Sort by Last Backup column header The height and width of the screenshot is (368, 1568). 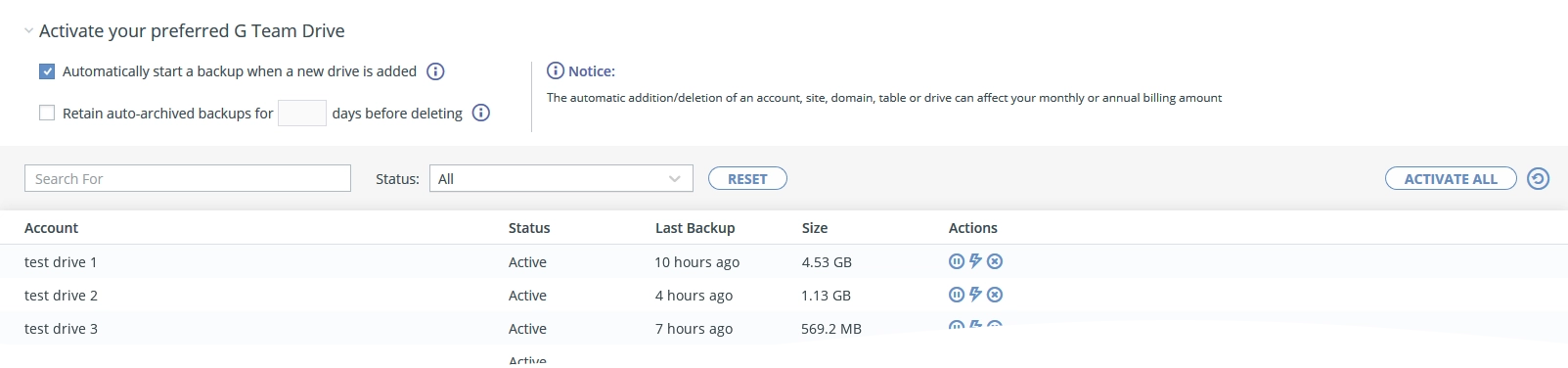694,228
